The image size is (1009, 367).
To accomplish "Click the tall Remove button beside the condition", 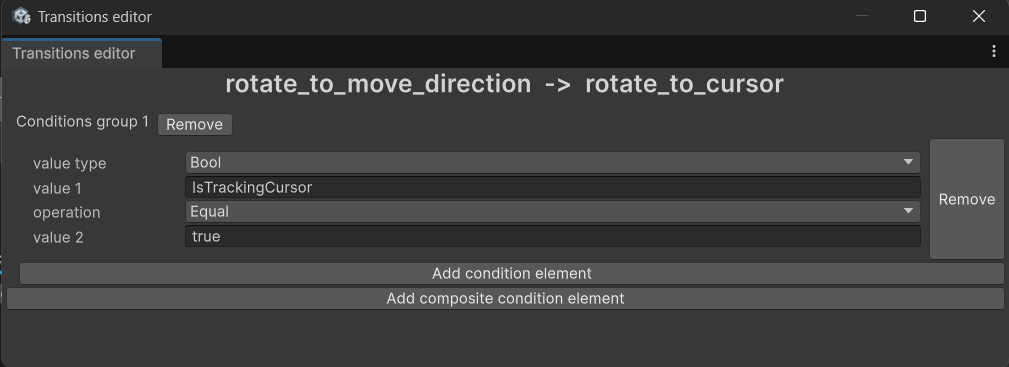I will 967,200.
